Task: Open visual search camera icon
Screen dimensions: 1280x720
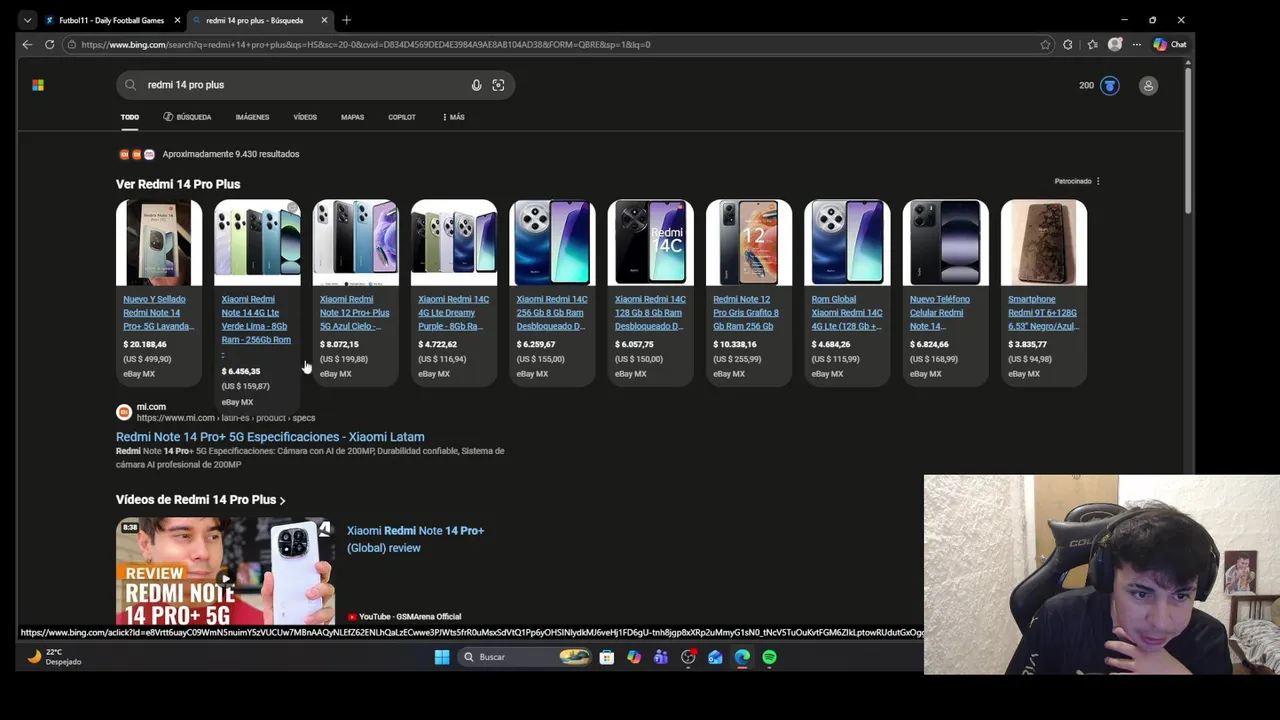Action: pos(498,85)
